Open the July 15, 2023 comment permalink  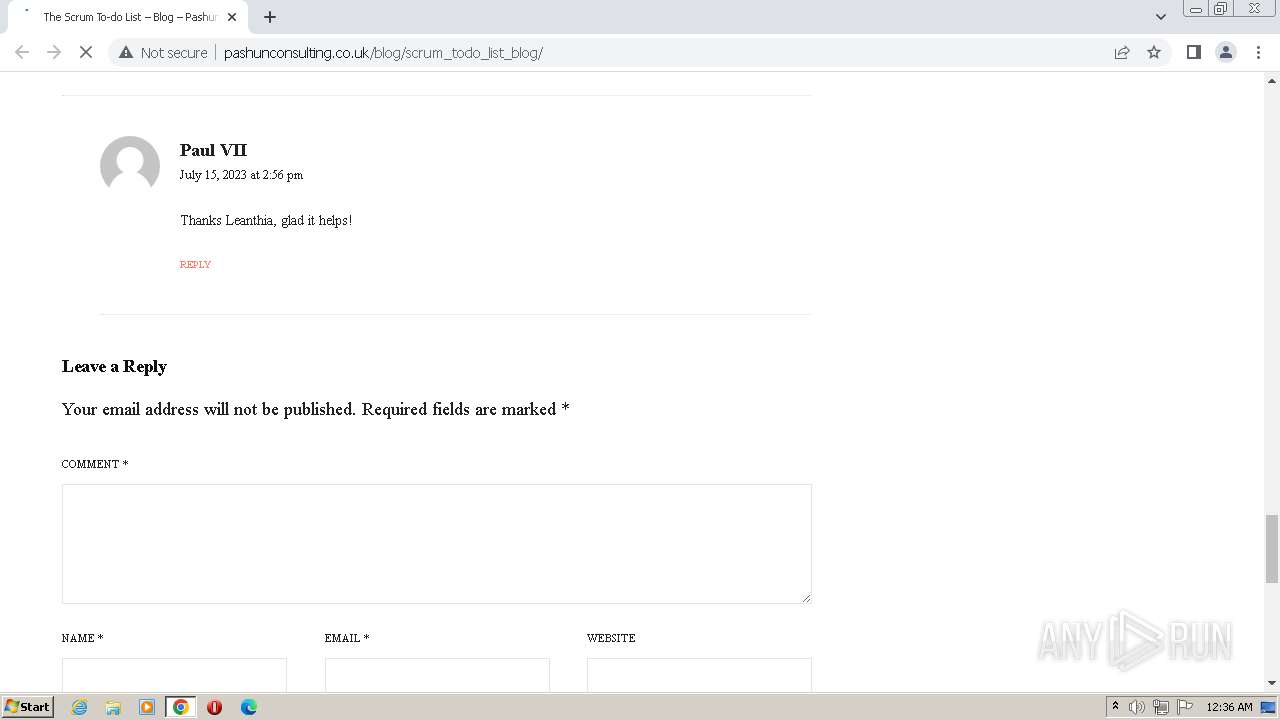241,174
